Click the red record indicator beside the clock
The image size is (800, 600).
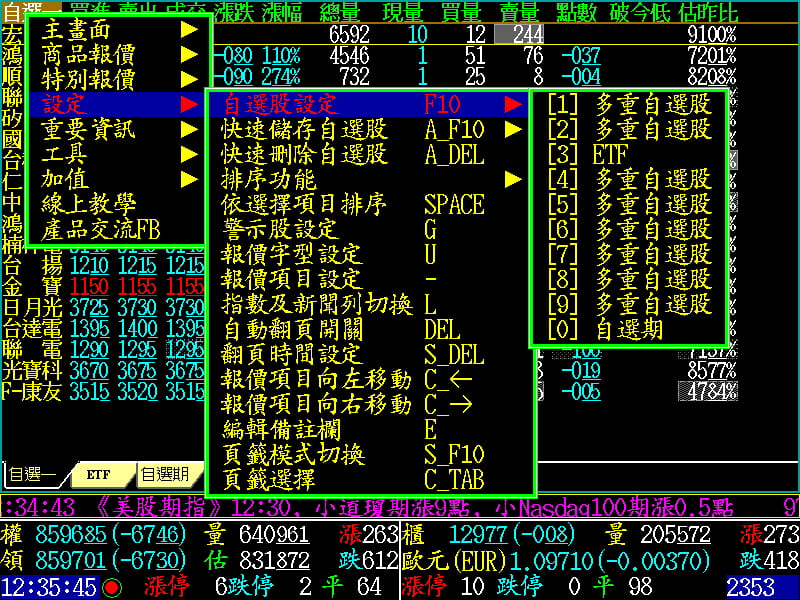pos(112,587)
